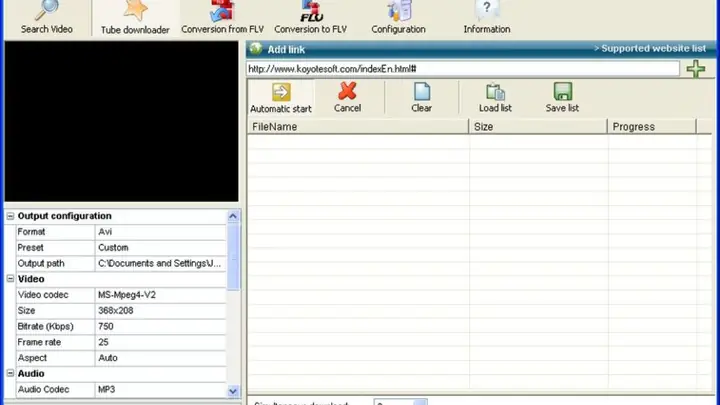Click the Video codec property label
This screenshot has height=405, width=720.
[x=43, y=295]
